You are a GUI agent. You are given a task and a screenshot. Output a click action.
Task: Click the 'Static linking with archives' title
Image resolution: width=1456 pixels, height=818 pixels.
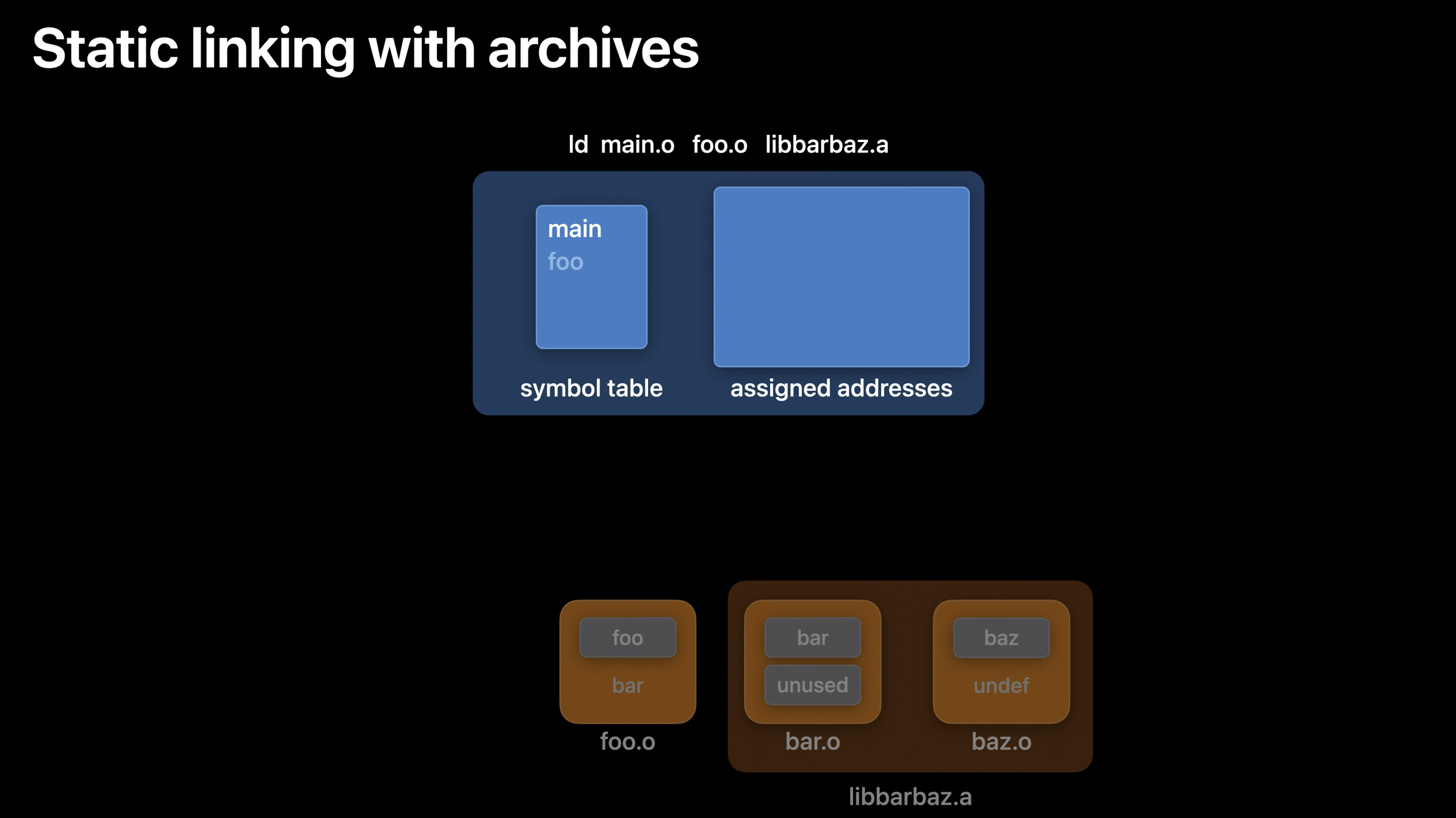coord(365,49)
